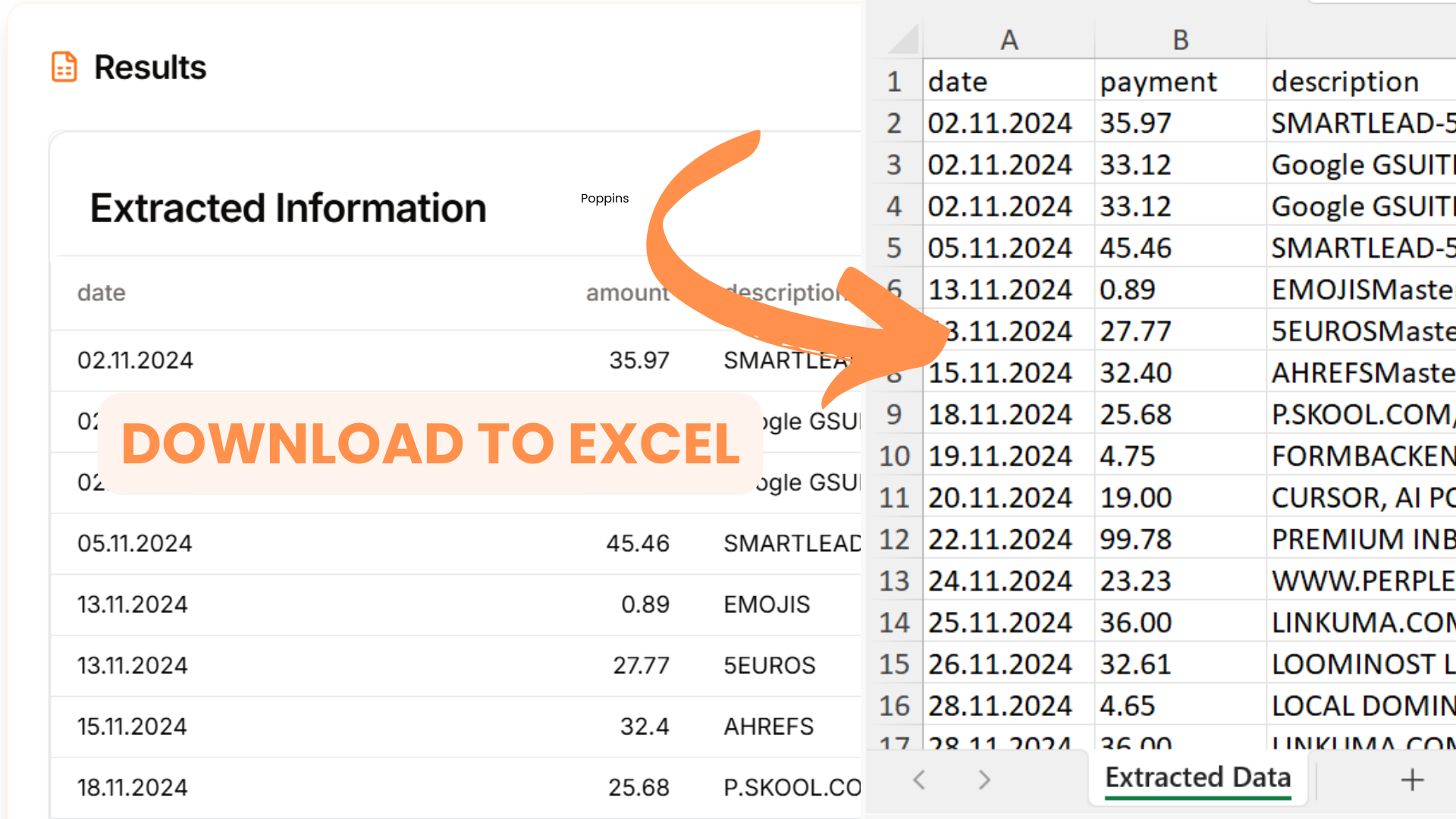The height and width of the screenshot is (819, 1456).
Task: Click the next sheet arrow
Action: coord(984,780)
